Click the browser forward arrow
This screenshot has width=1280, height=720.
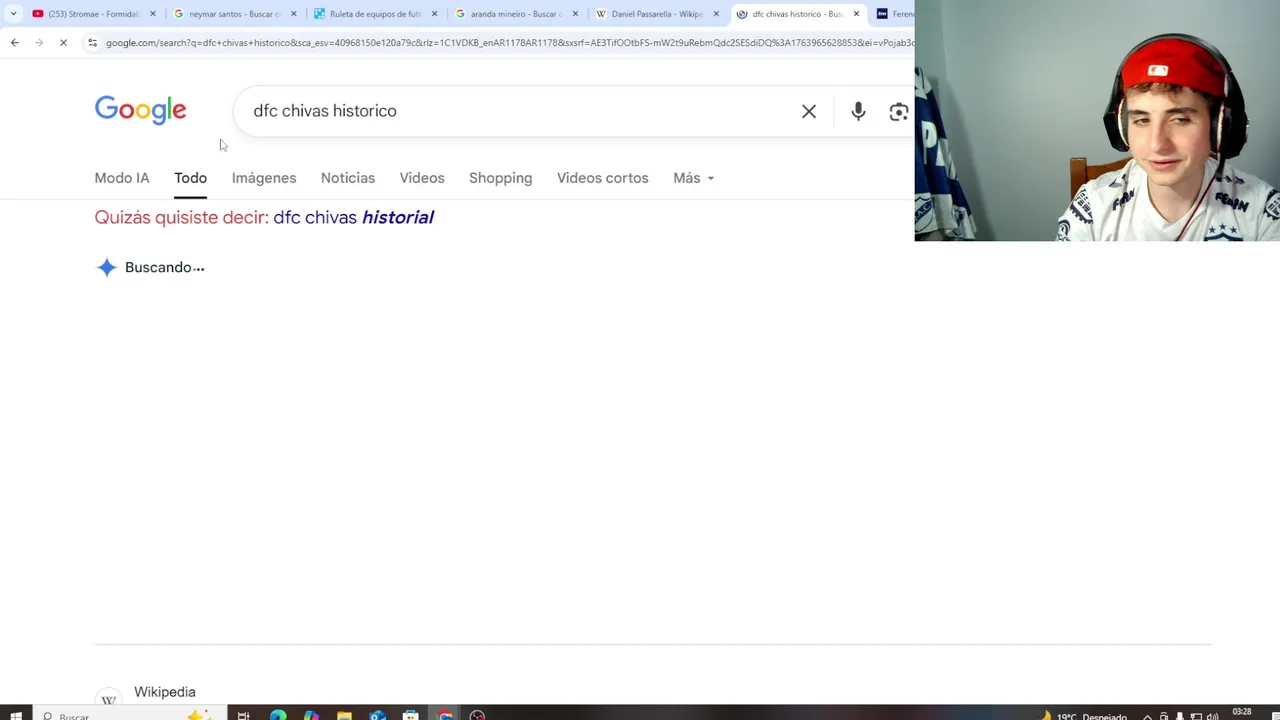39,42
